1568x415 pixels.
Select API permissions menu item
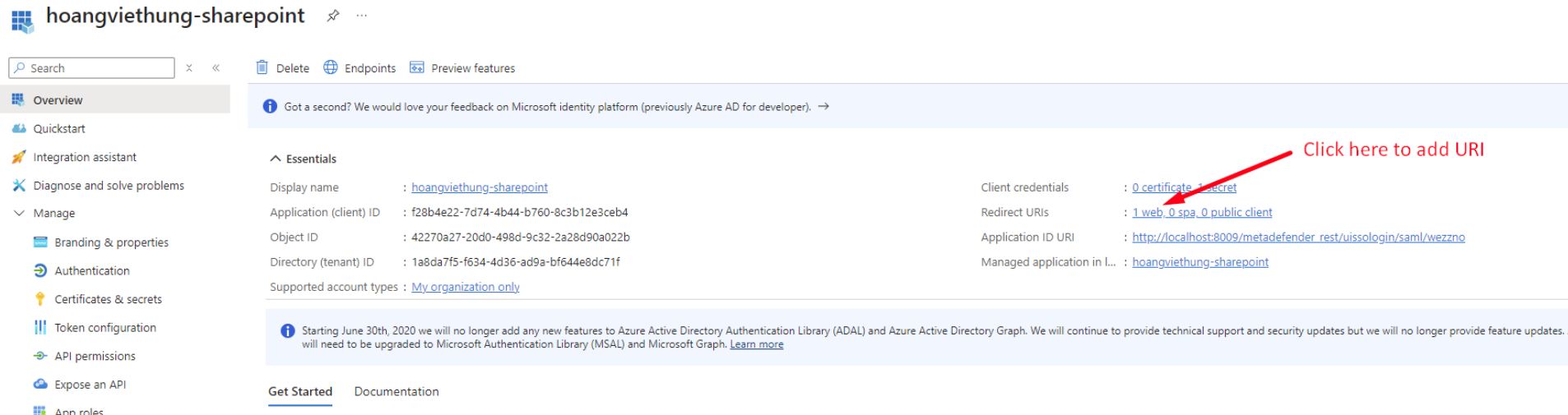pyautogui.click(x=95, y=356)
